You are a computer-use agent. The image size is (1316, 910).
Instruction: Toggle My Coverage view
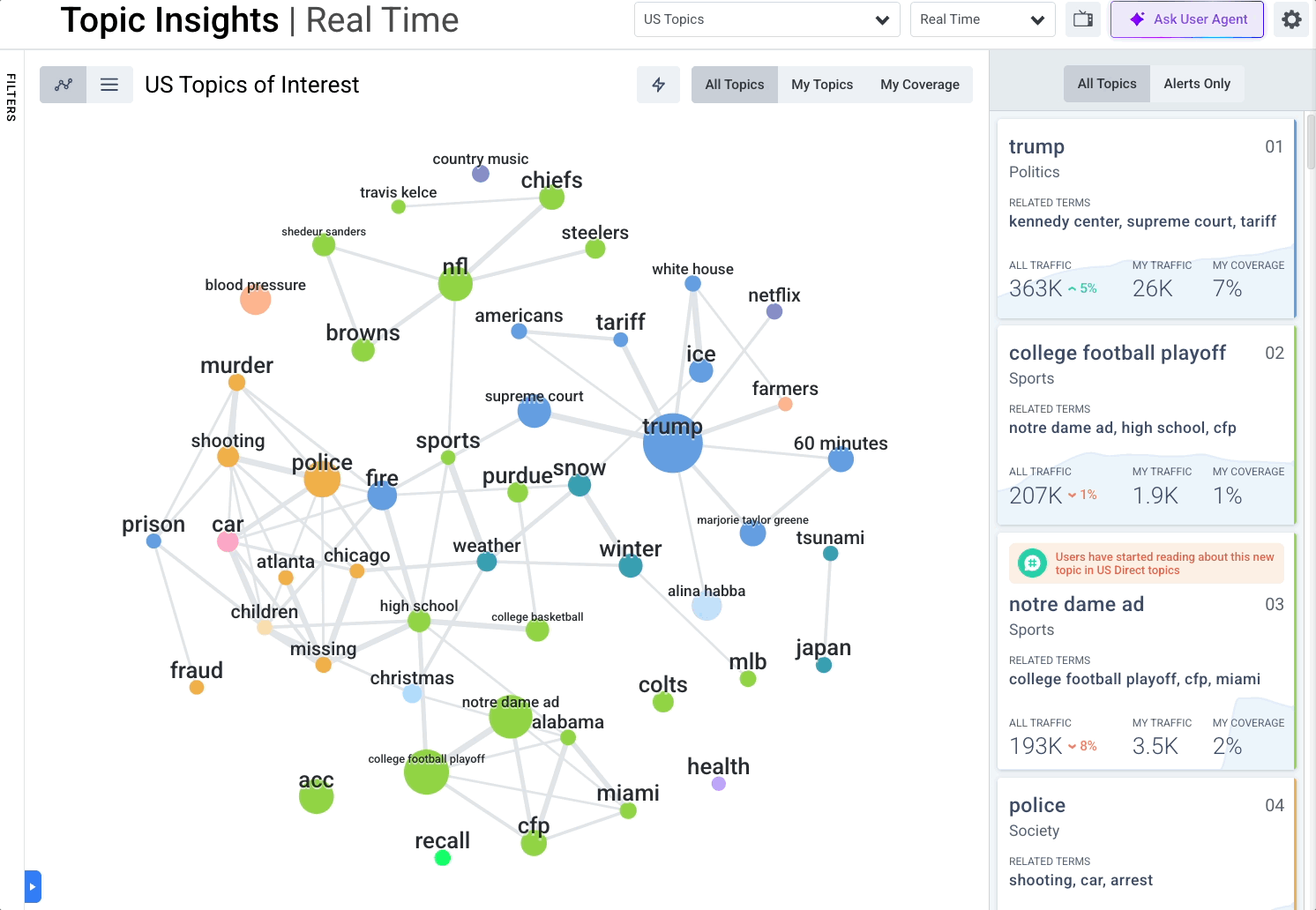919,84
